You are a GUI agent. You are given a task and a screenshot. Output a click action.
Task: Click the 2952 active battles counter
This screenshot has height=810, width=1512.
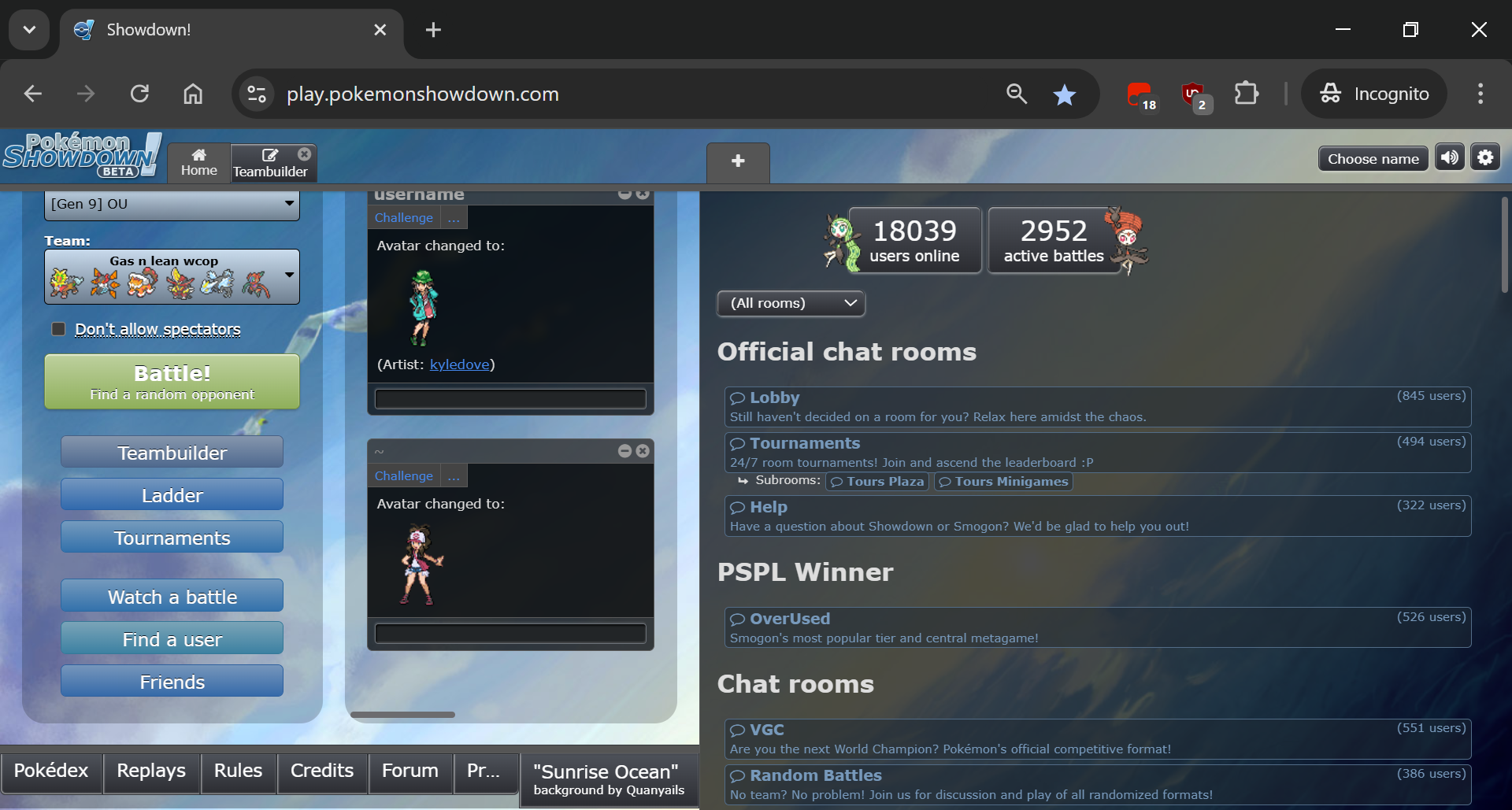pyautogui.click(x=1054, y=240)
